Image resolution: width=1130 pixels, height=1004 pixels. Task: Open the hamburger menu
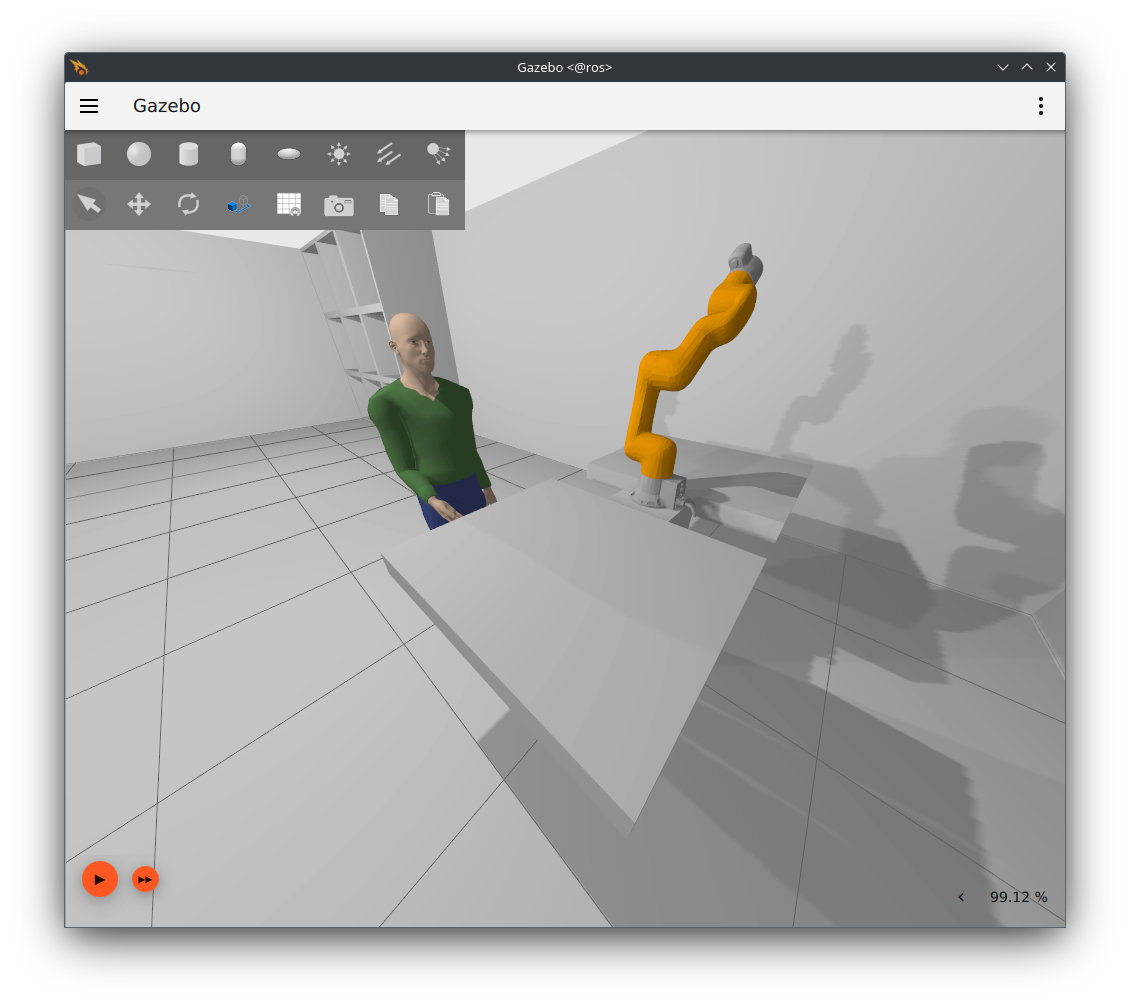(x=89, y=106)
